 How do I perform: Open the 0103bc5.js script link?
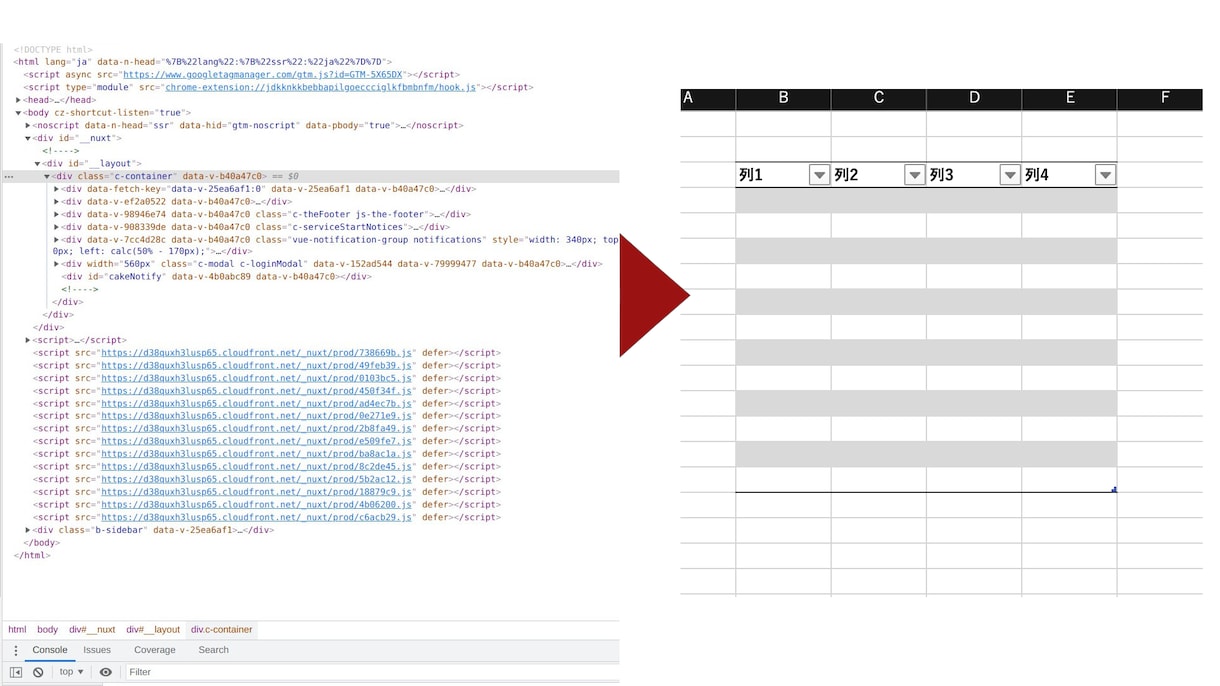(x=256, y=378)
